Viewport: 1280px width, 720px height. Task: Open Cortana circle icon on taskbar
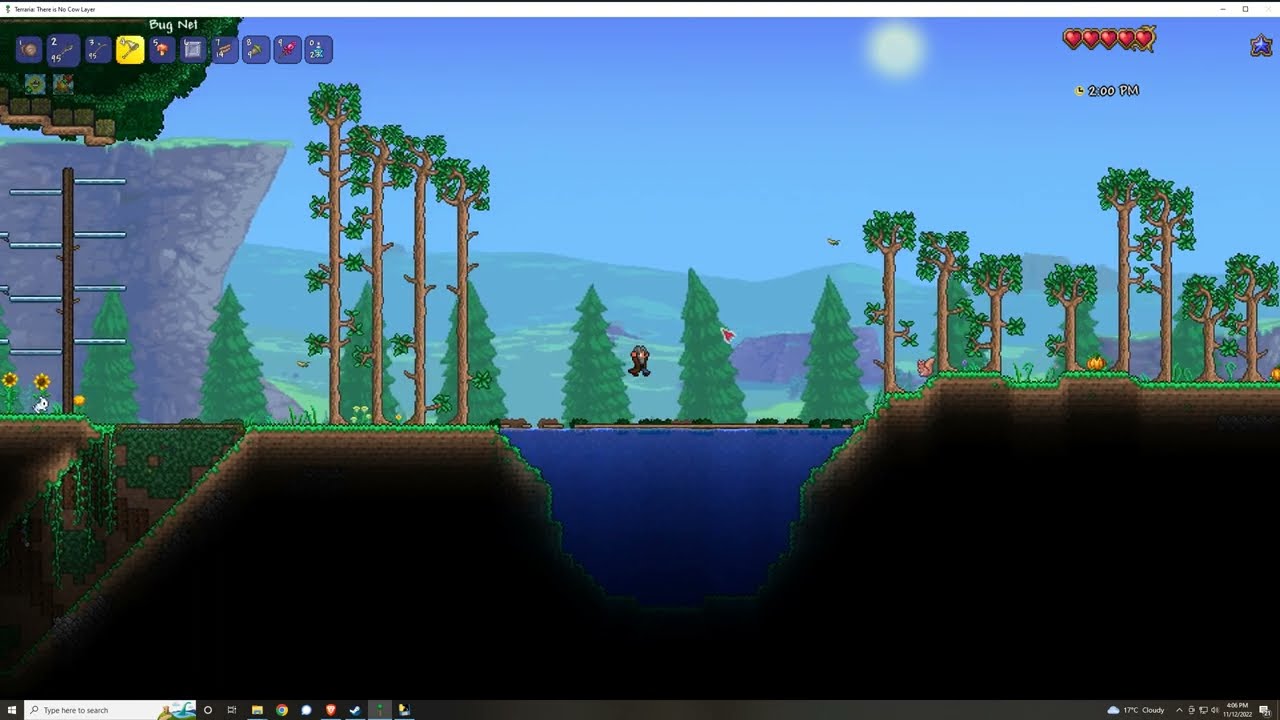pyautogui.click(x=208, y=710)
